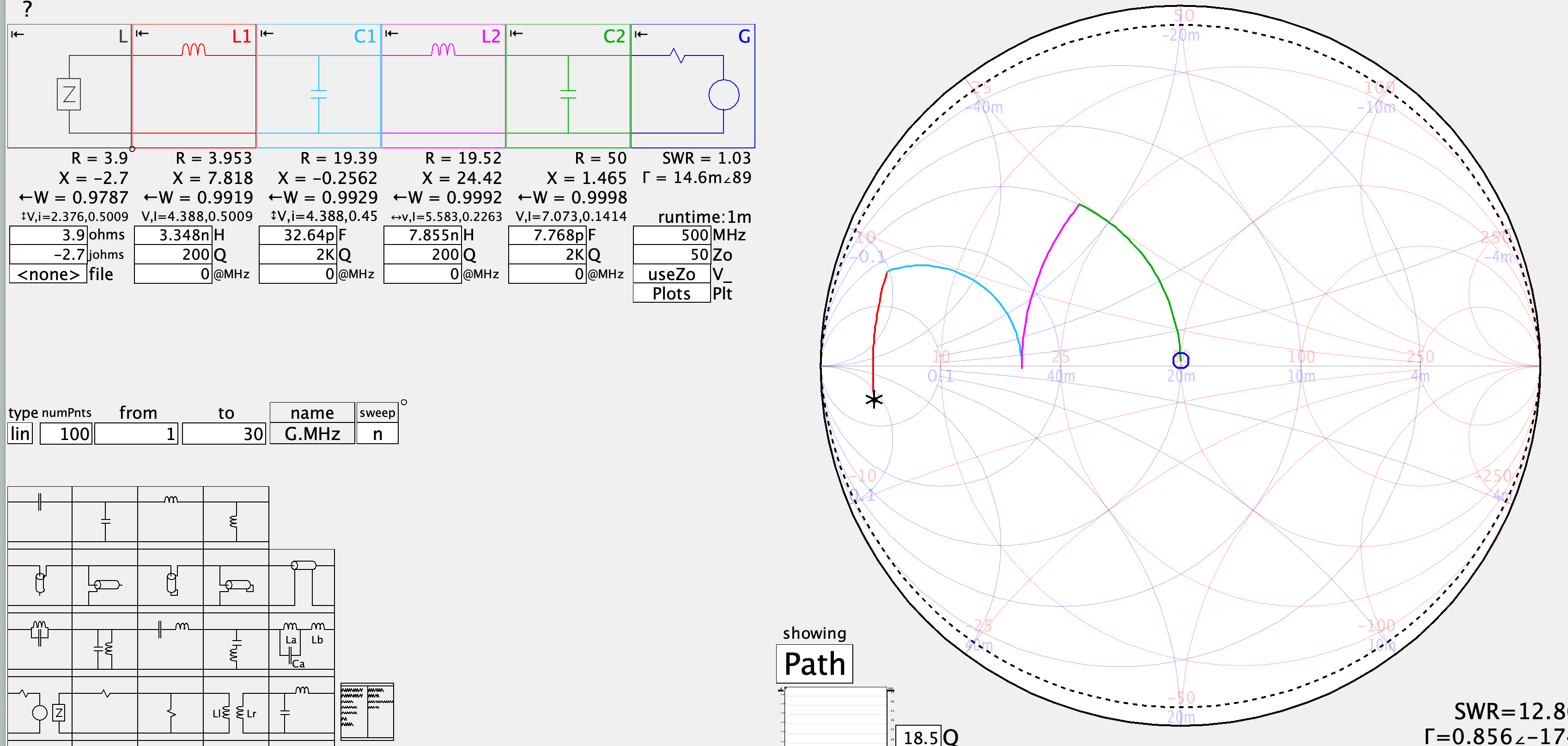Viewport: 1568px width, 746px height.
Task: Click the Zo field showing 50
Action: point(671,255)
